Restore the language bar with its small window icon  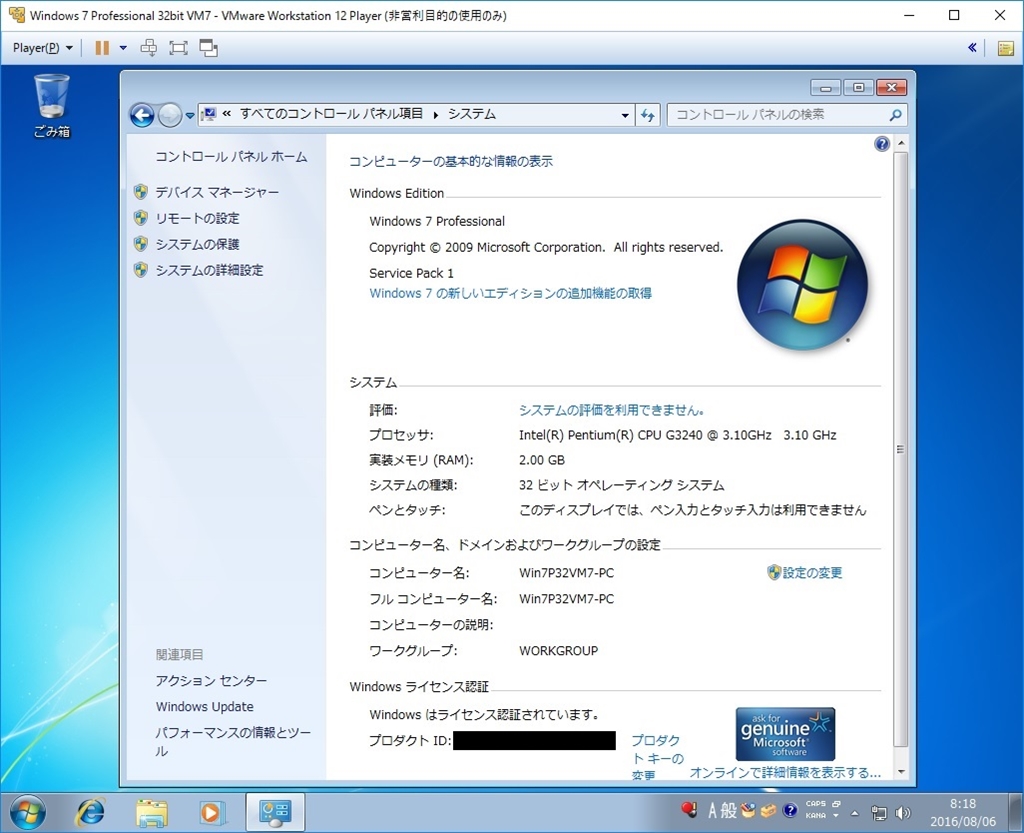837,804
